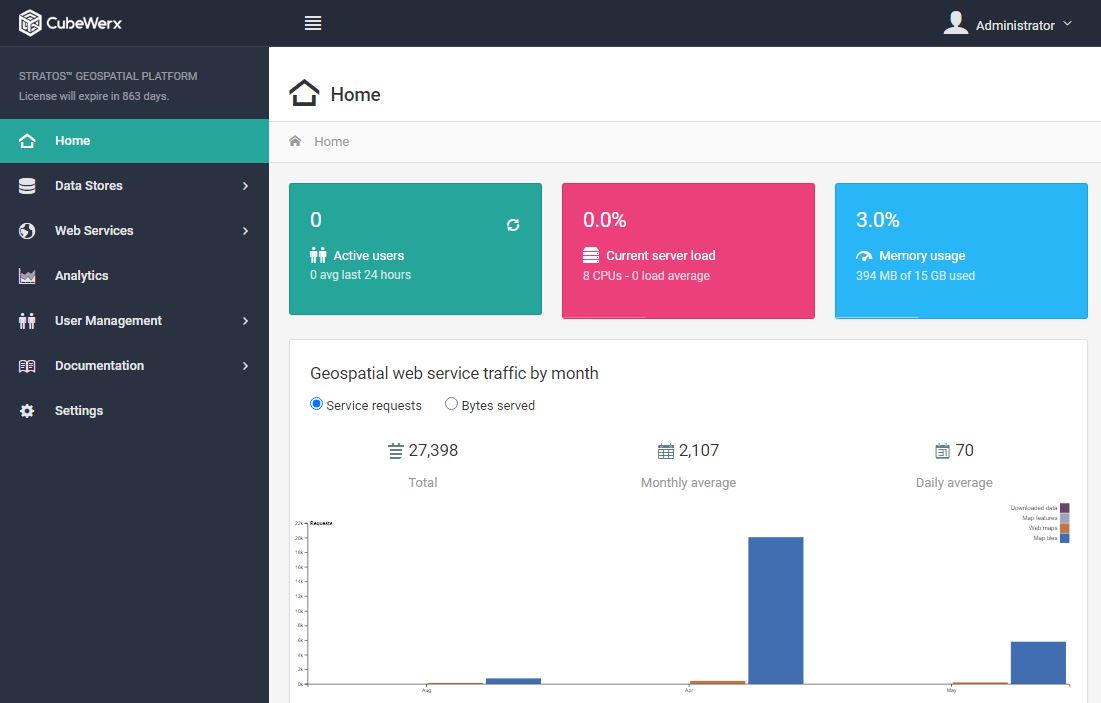Click the User Management people icon
This screenshot has width=1101, height=703.
(27, 321)
